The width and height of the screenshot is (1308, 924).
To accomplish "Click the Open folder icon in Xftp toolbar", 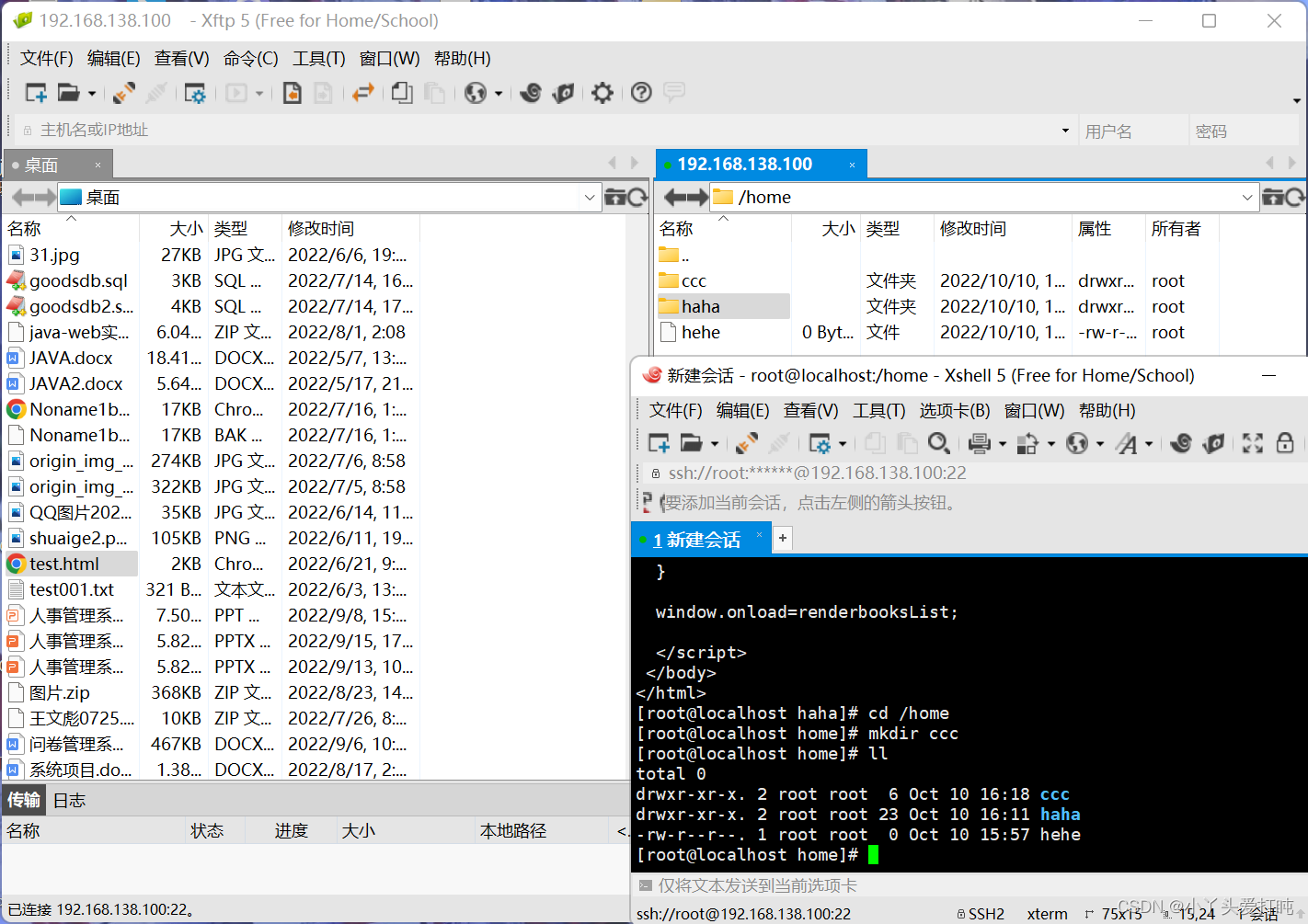I will tap(68, 93).
